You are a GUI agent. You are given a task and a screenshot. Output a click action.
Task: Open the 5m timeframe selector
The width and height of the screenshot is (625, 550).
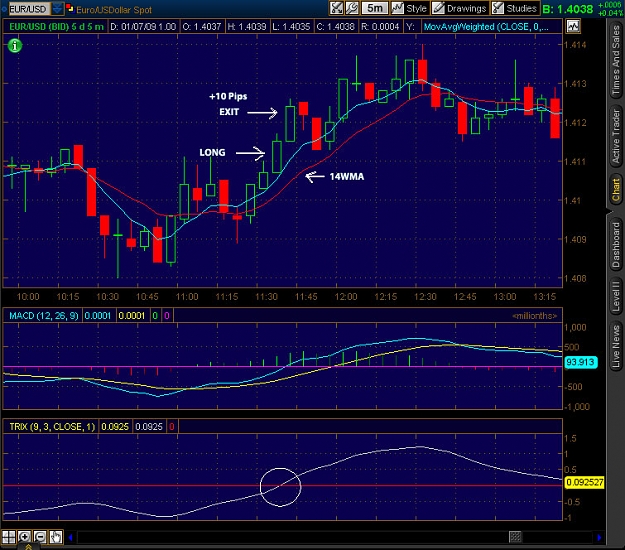click(375, 8)
